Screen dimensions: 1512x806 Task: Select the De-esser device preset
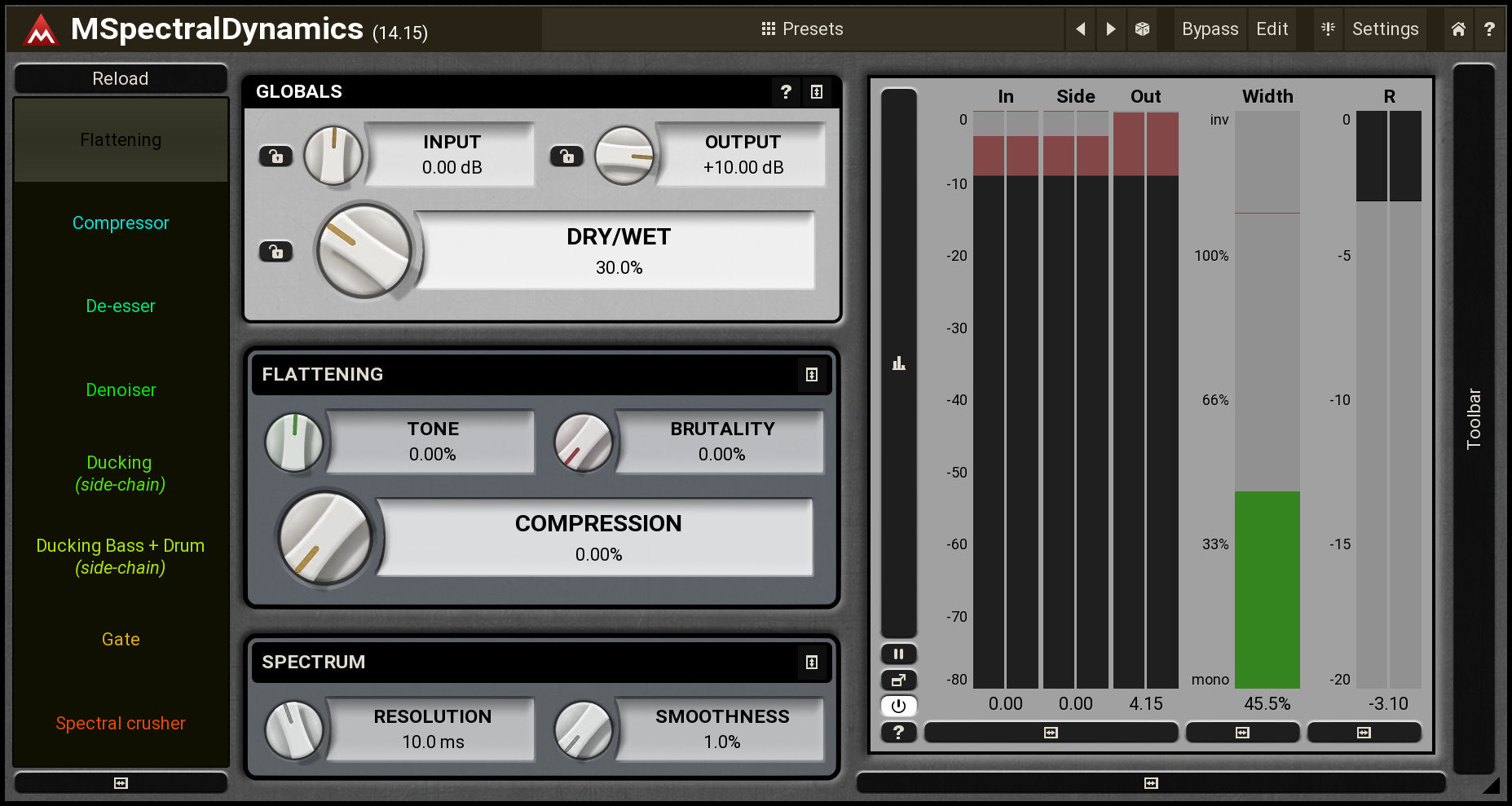pos(121,306)
